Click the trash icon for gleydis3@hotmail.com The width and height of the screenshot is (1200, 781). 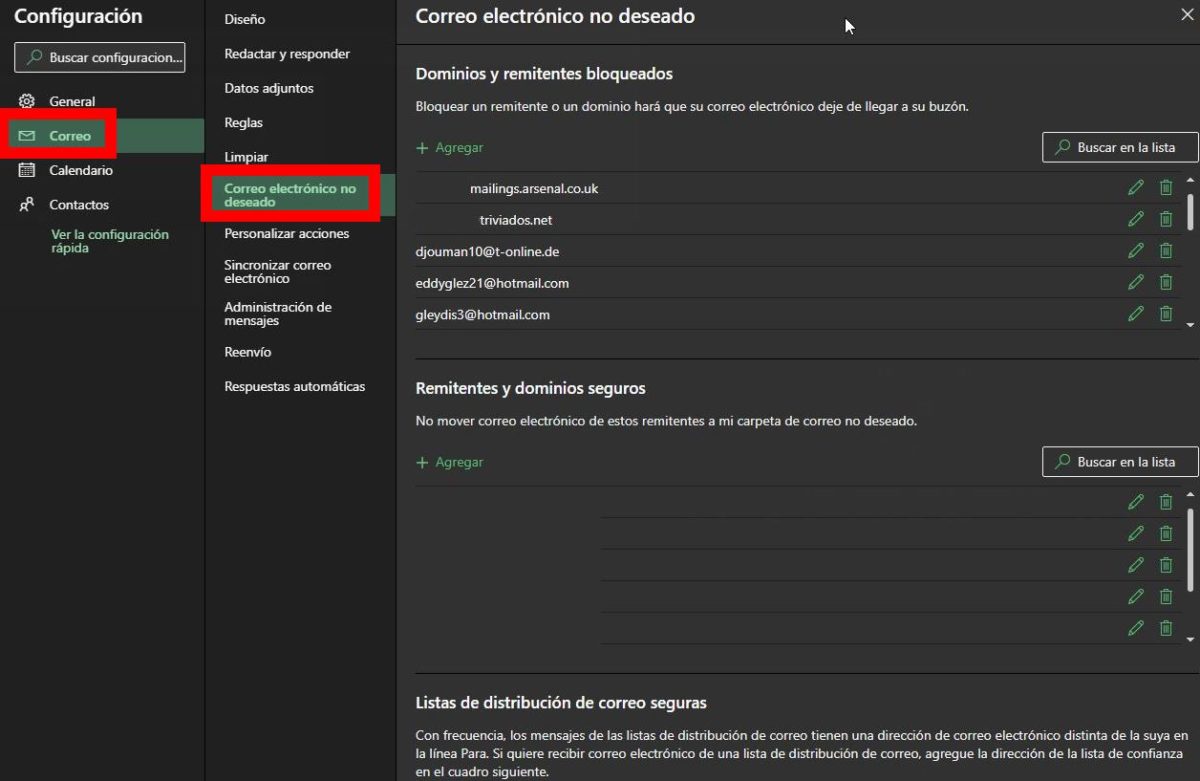[1165, 314]
